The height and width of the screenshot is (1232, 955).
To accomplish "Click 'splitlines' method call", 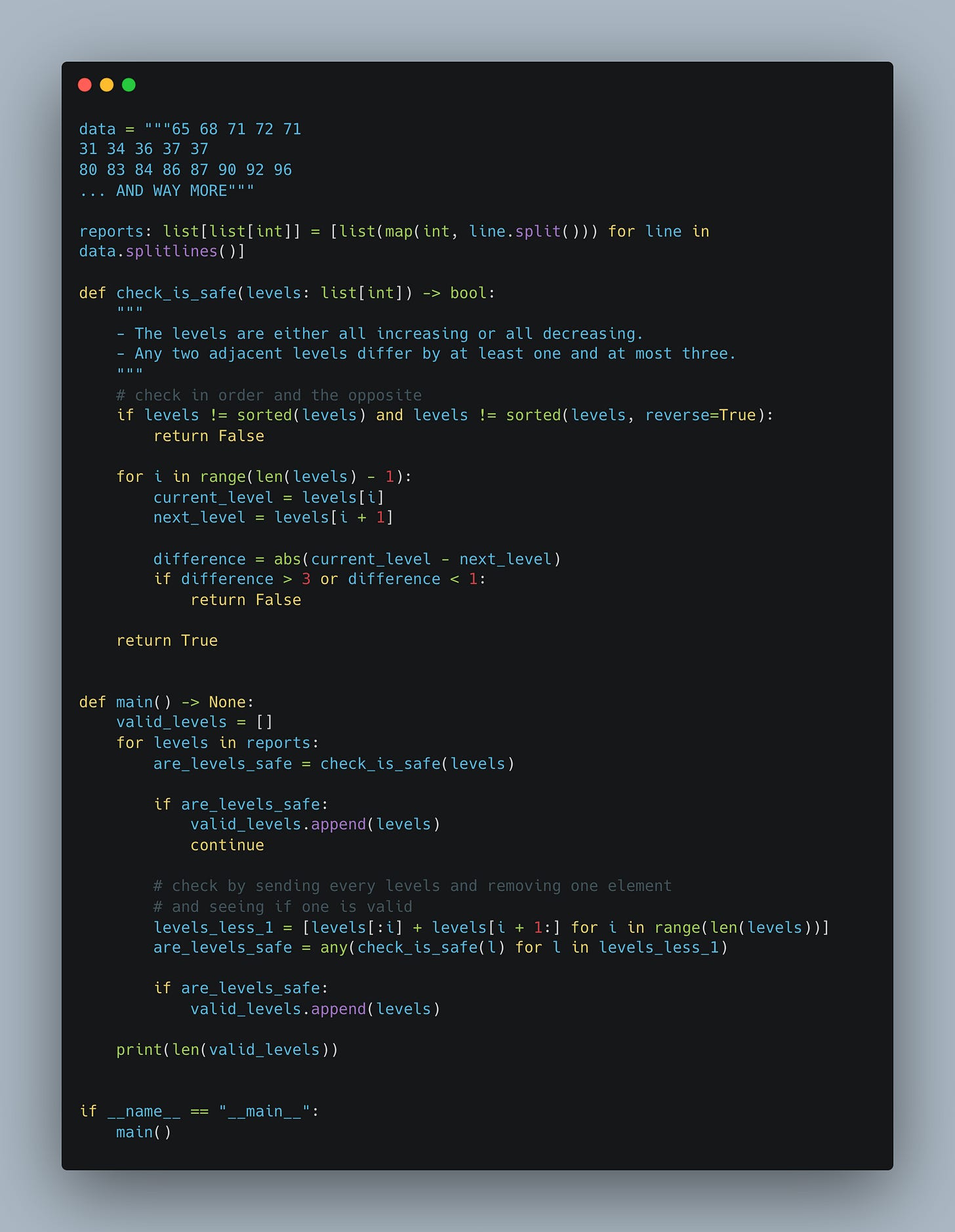I will tap(171, 252).
